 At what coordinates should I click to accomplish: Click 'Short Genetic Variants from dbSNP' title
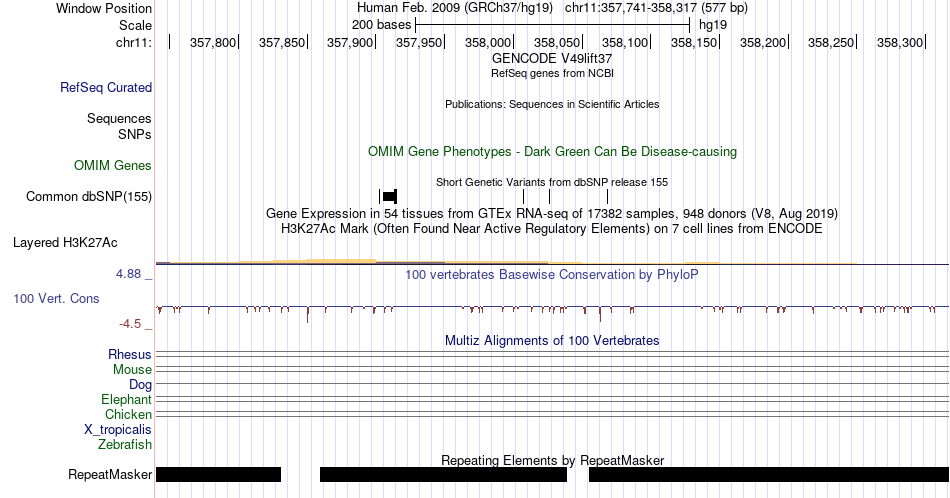552,182
